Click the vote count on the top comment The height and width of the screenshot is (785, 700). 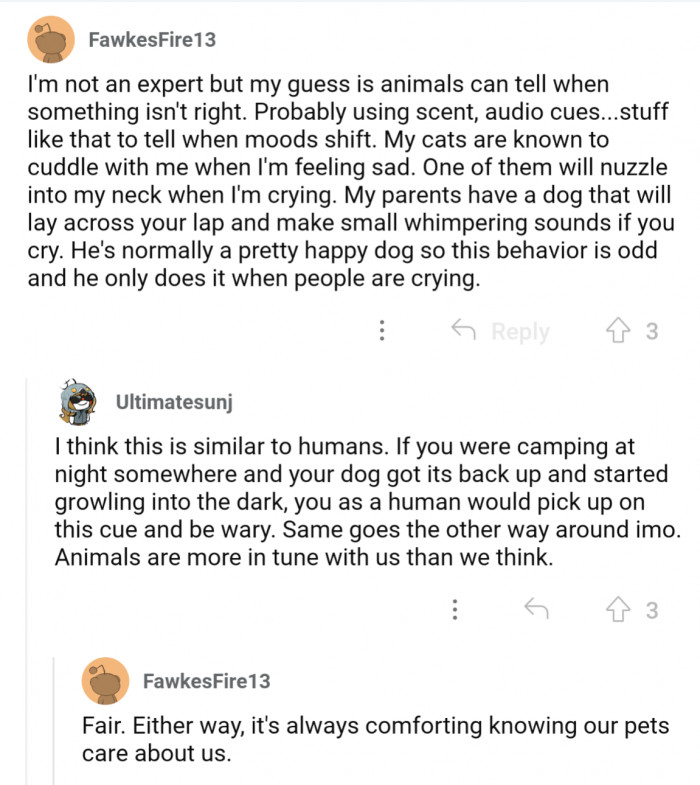click(x=651, y=331)
